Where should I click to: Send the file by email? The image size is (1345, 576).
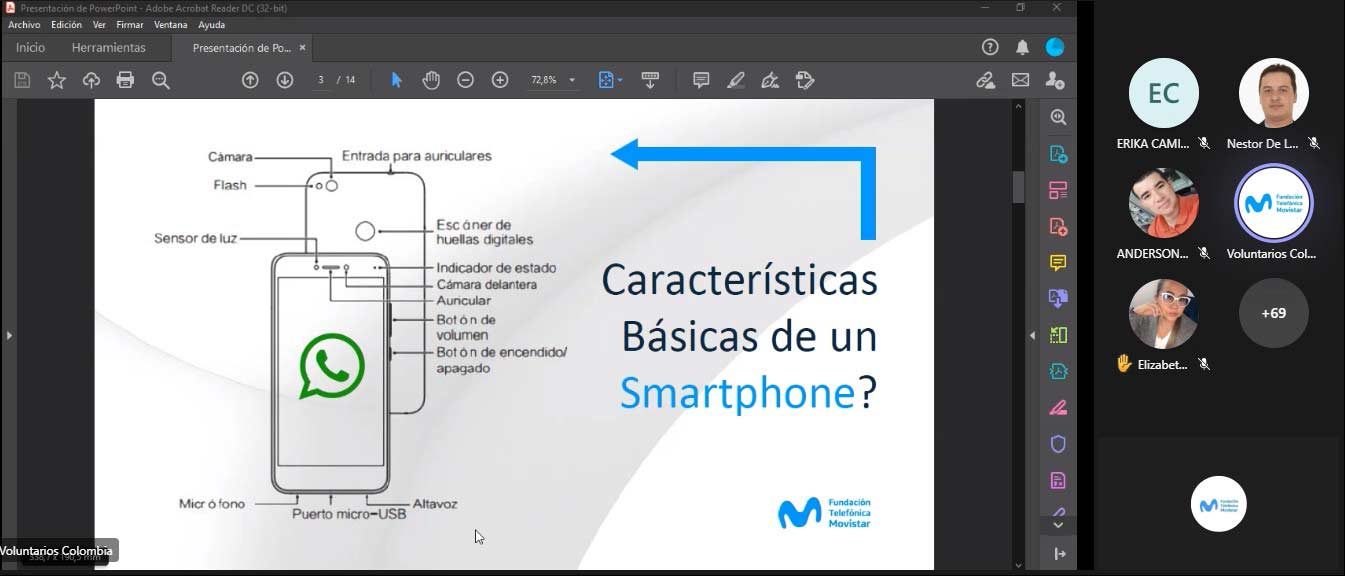1020,80
